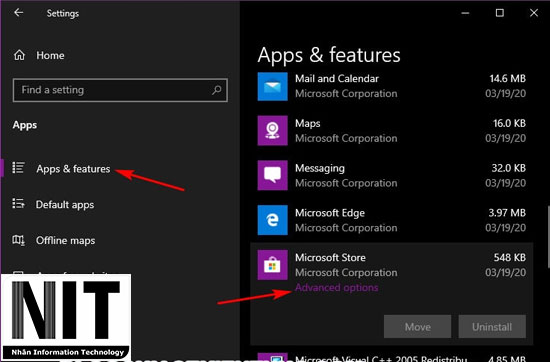Select the Messaging app entry
Viewport: 550px width, 362px height.
point(391,175)
